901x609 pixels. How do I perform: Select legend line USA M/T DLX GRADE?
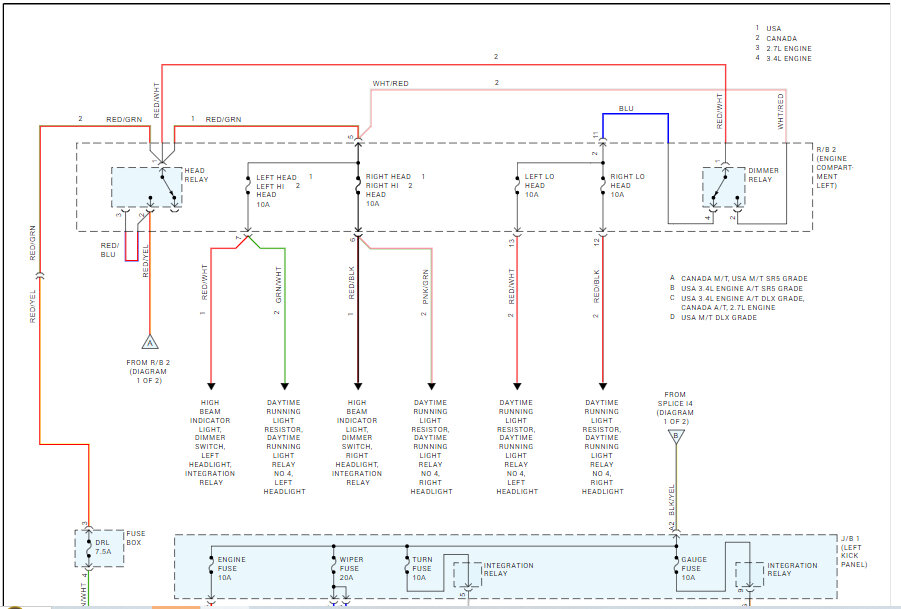[719, 317]
